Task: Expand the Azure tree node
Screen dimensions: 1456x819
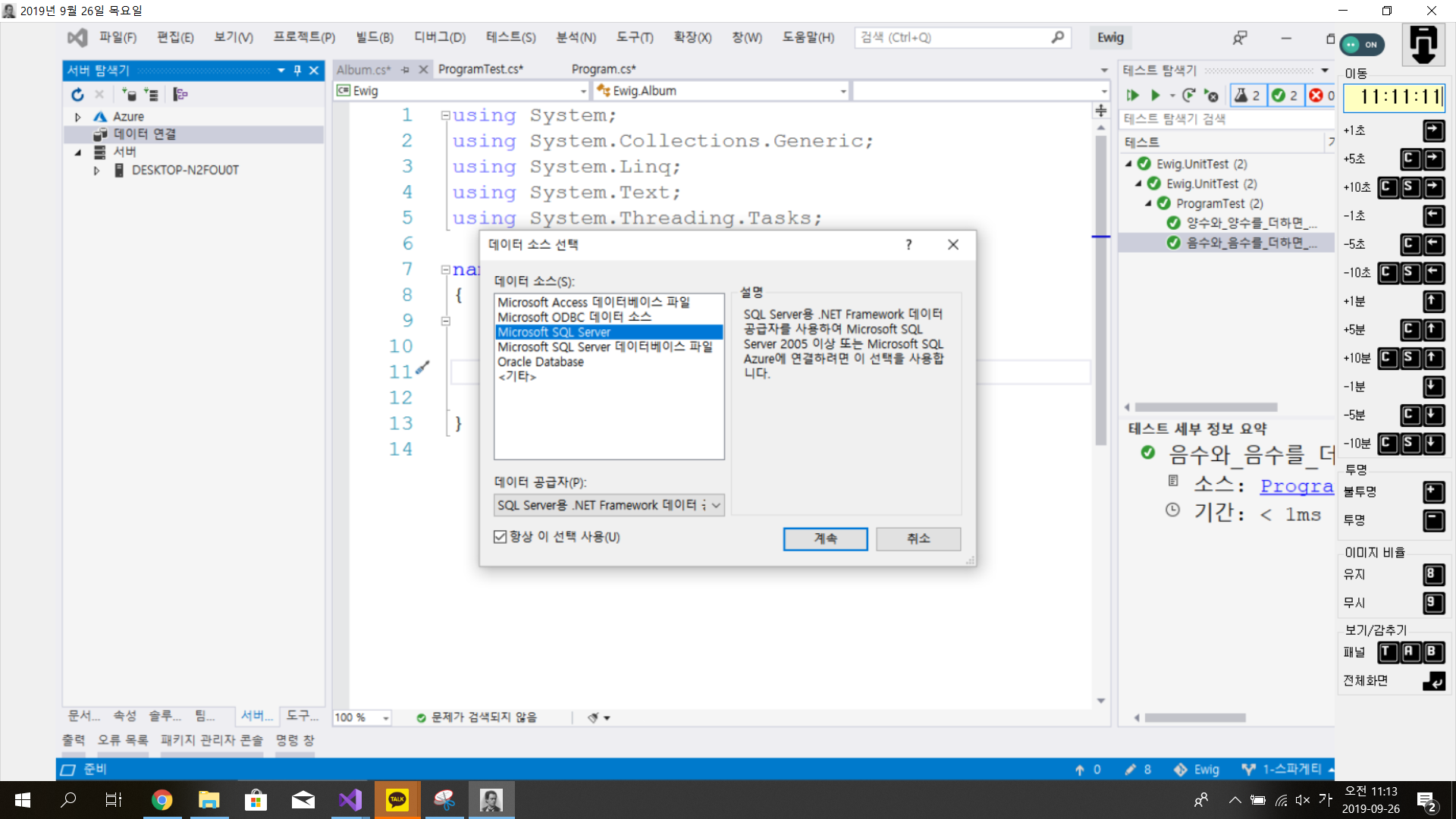Action: coord(78,117)
